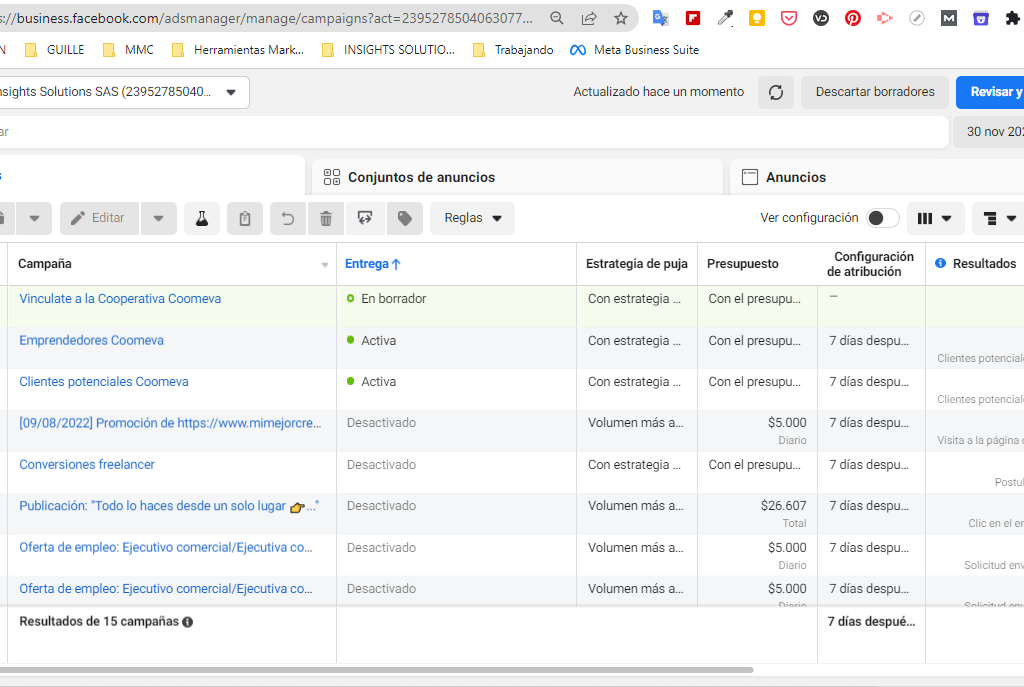
Task: Open Emprendedores Coomeva campaign
Action: (91, 340)
